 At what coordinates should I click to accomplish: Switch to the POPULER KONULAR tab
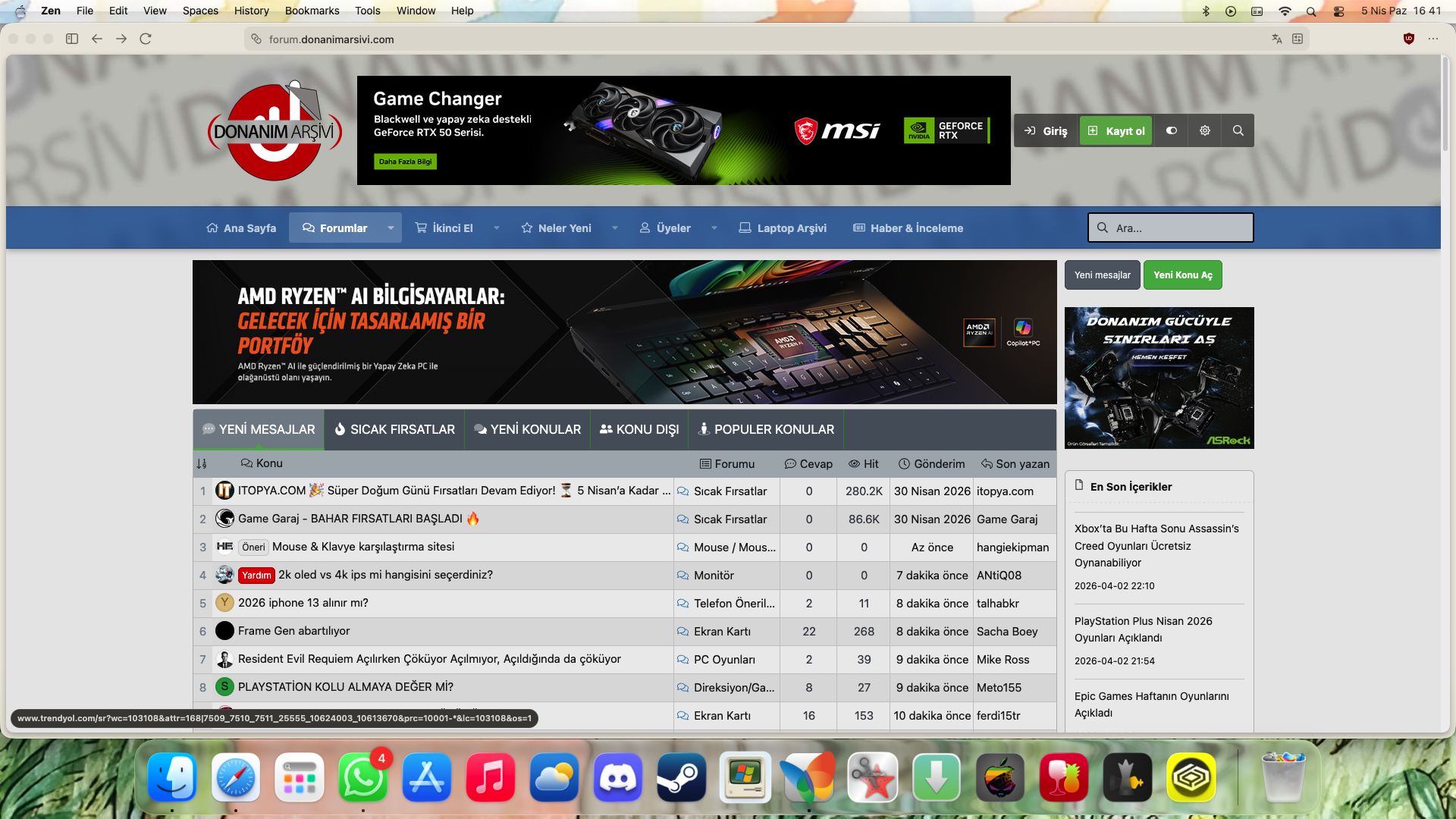pyautogui.click(x=766, y=429)
